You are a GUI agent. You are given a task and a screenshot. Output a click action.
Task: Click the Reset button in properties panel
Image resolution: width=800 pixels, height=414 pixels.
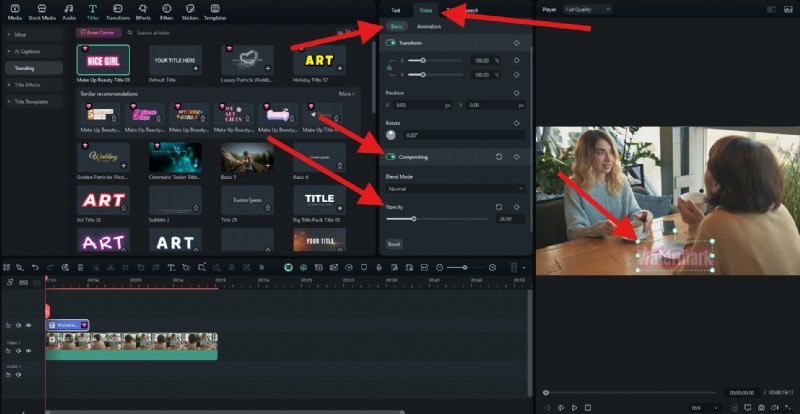[394, 244]
